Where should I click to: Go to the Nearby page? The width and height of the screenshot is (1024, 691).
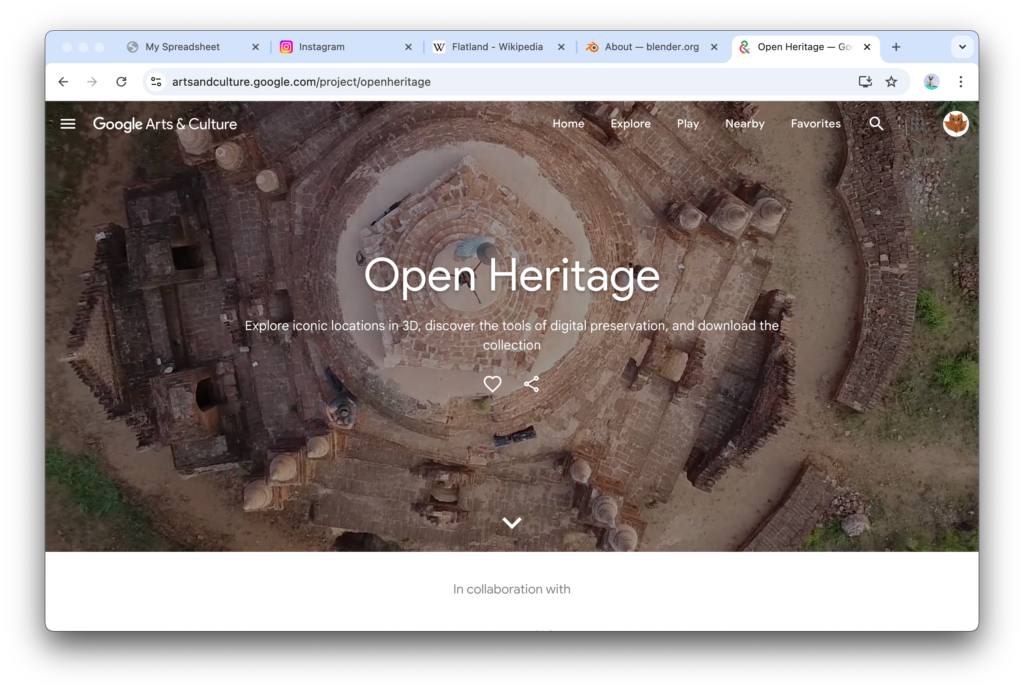(744, 124)
